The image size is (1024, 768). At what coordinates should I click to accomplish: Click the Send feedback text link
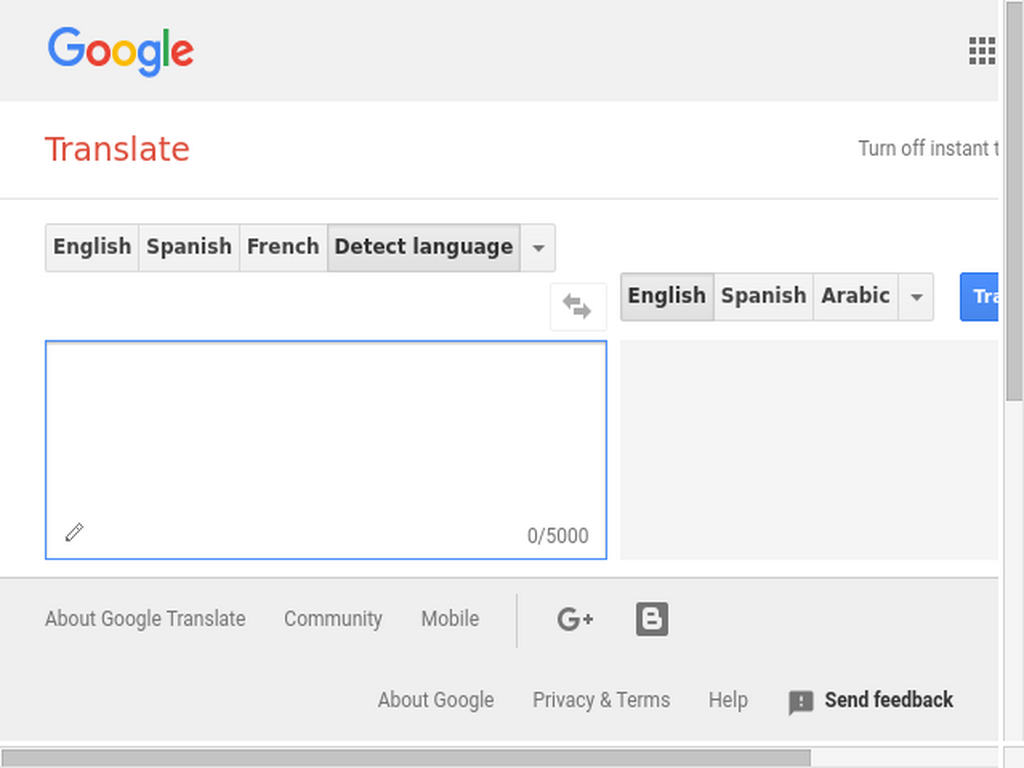889,700
